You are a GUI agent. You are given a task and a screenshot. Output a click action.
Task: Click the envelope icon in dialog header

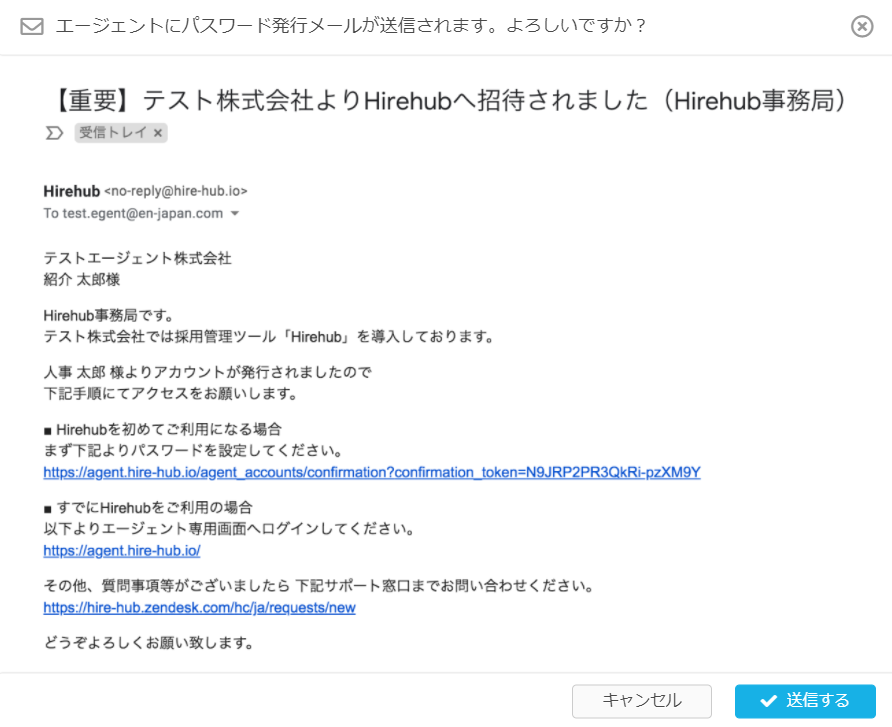coord(32,27)
